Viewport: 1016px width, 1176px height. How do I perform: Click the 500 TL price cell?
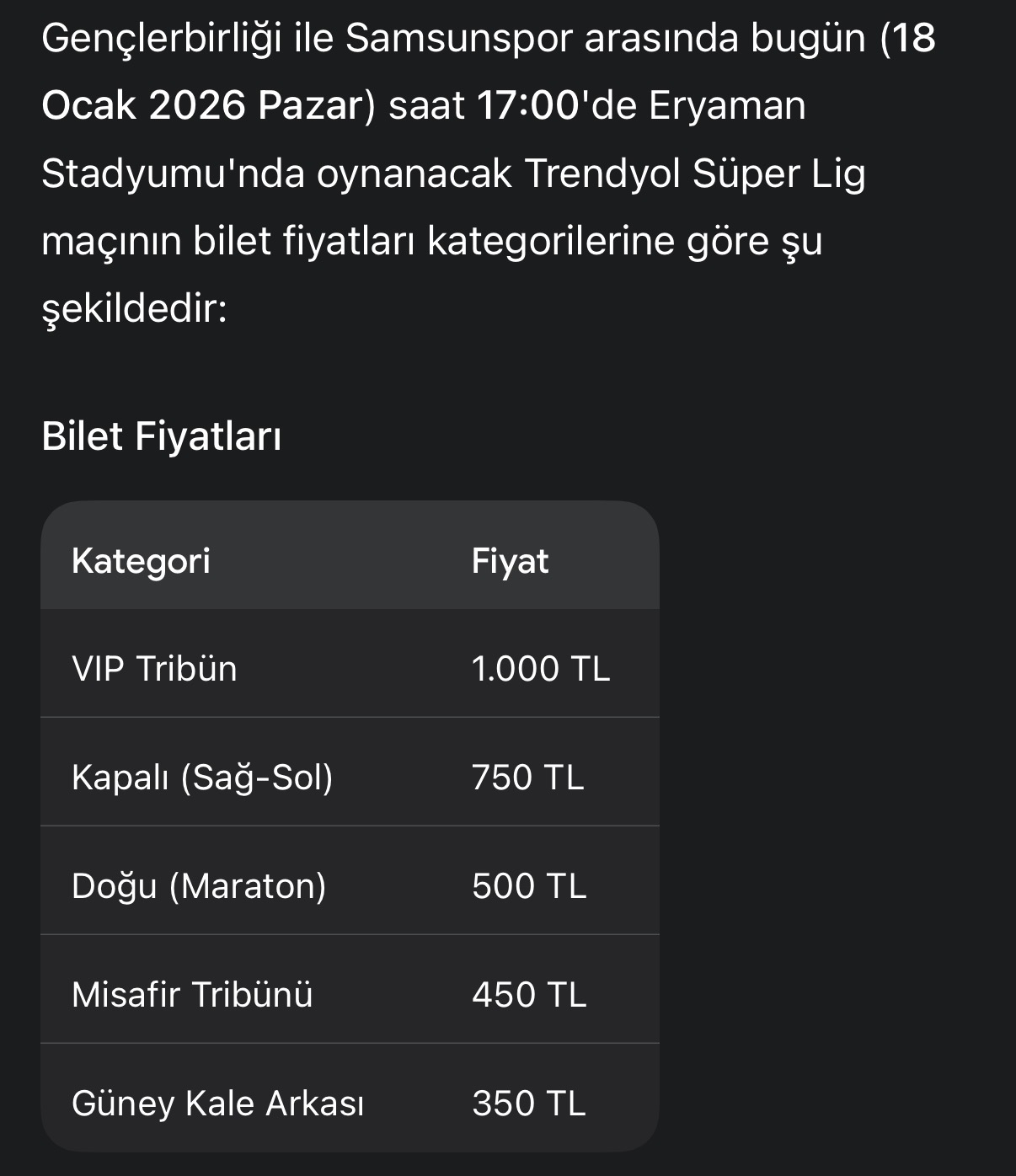click(528, 886)
